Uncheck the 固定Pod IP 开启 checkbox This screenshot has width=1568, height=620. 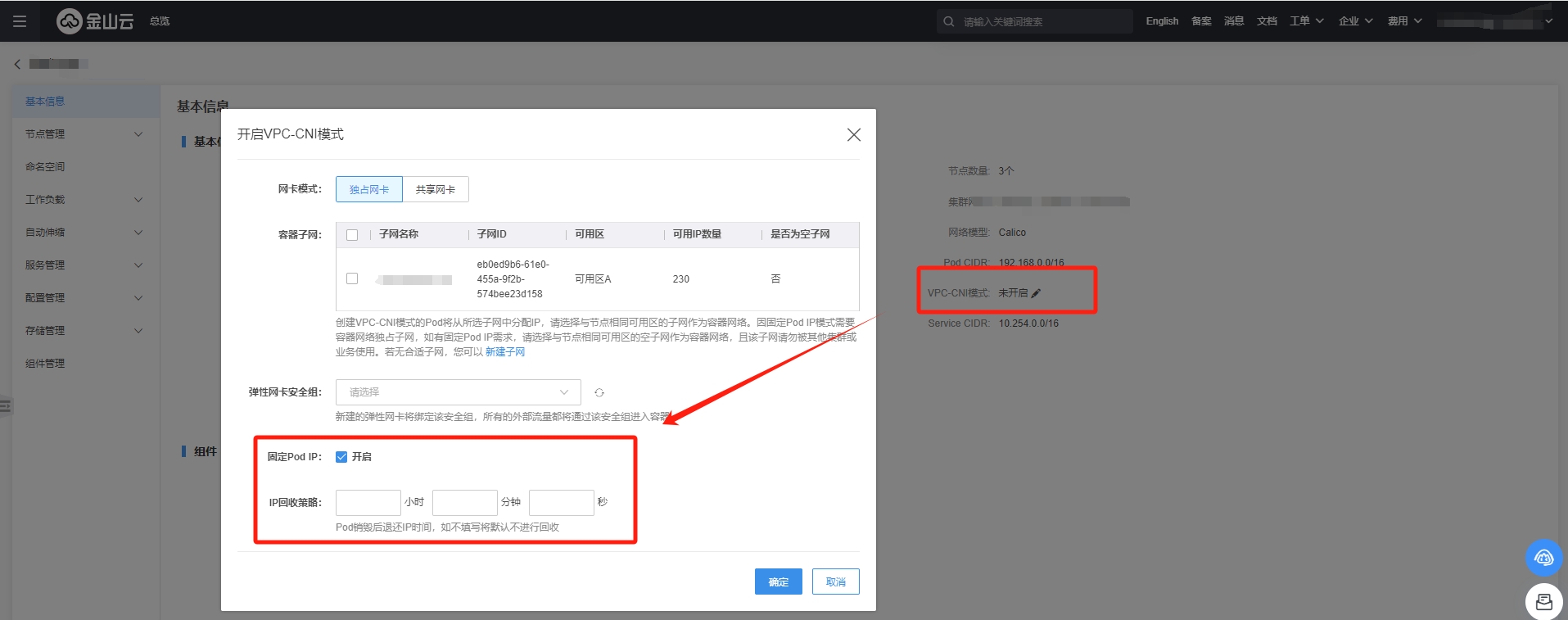[x=341, y=457]
